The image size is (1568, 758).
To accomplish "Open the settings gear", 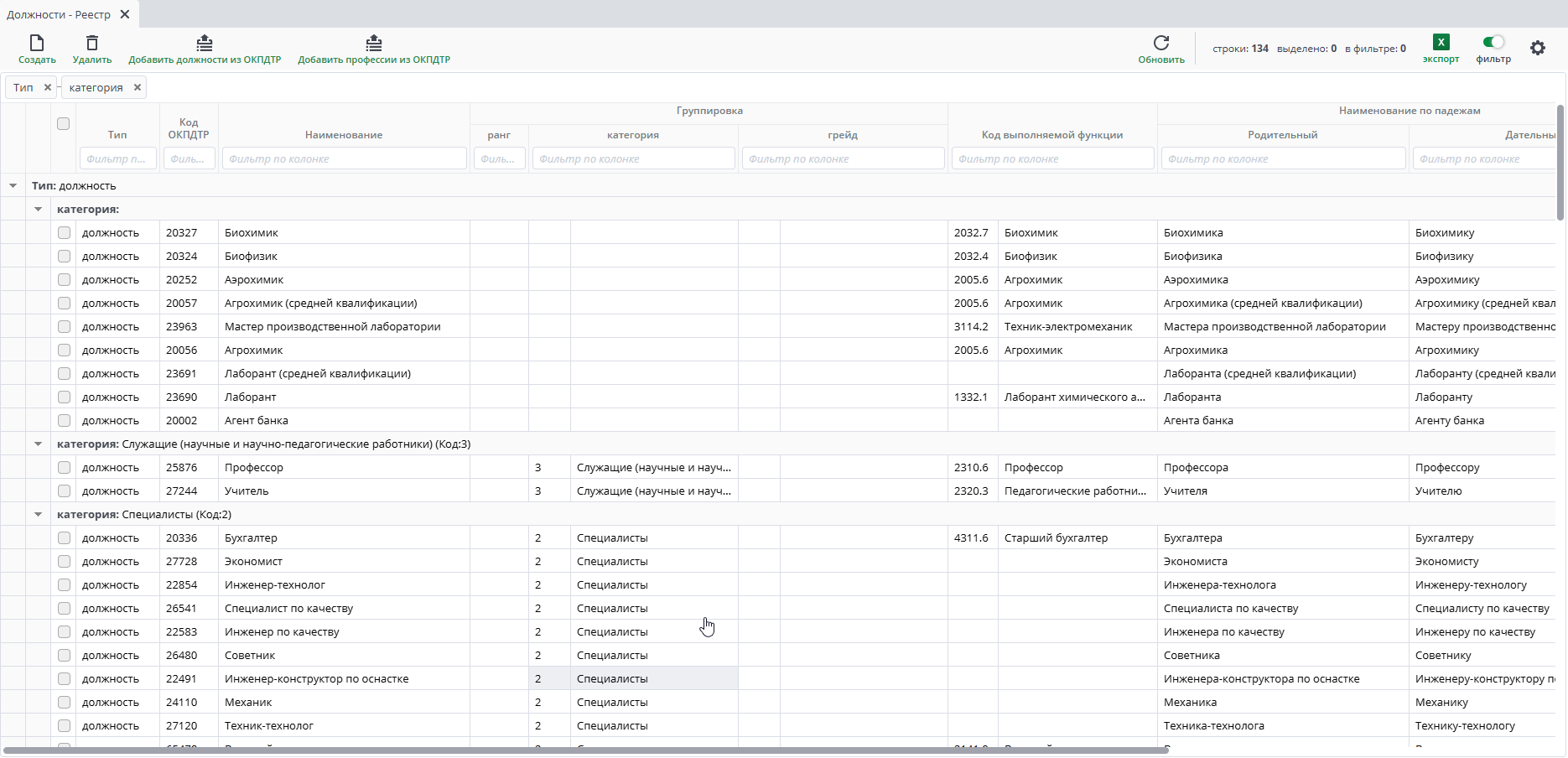I will tap(1538, 49).
